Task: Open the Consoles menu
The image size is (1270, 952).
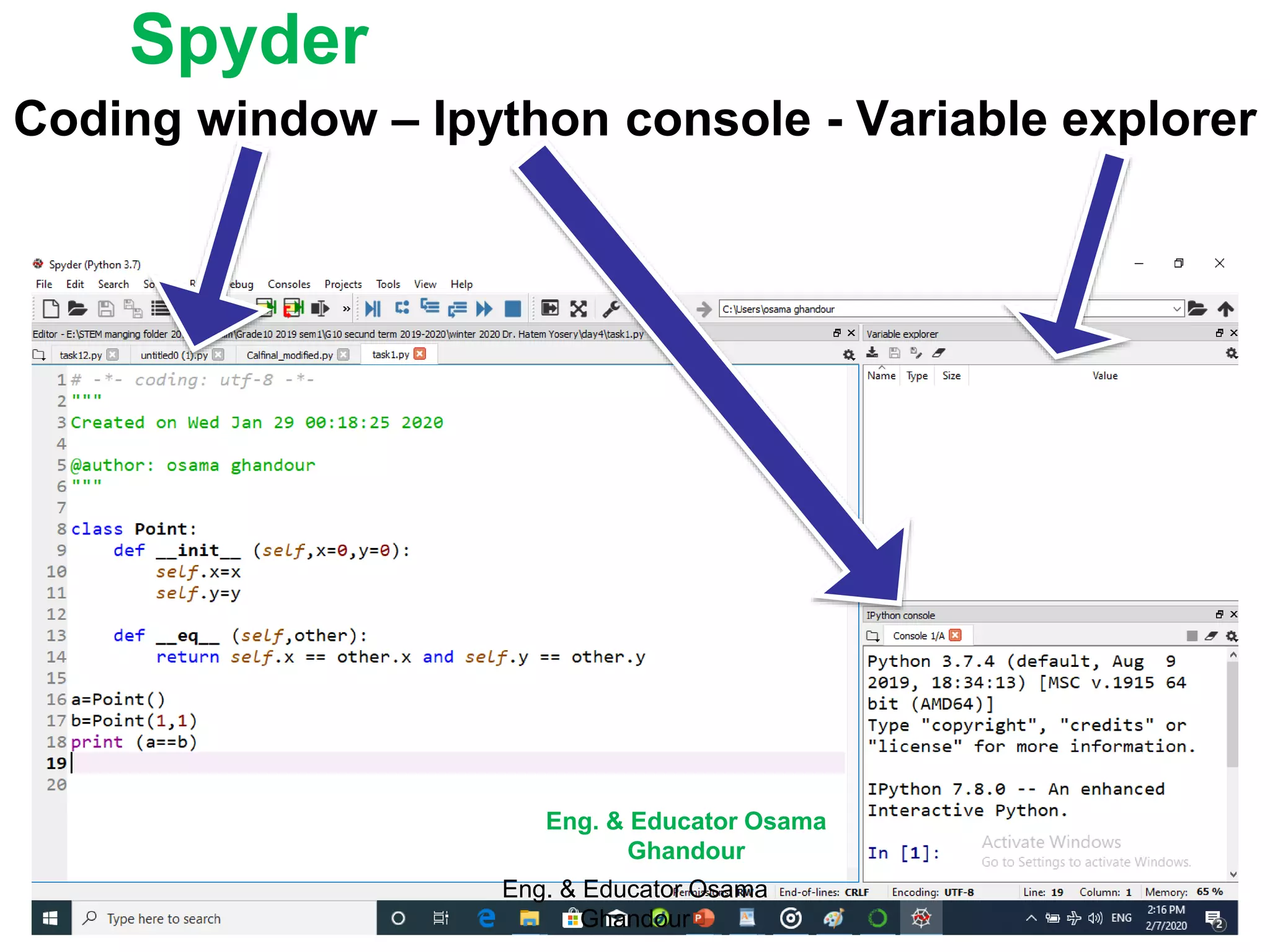Action: point(289,284)
